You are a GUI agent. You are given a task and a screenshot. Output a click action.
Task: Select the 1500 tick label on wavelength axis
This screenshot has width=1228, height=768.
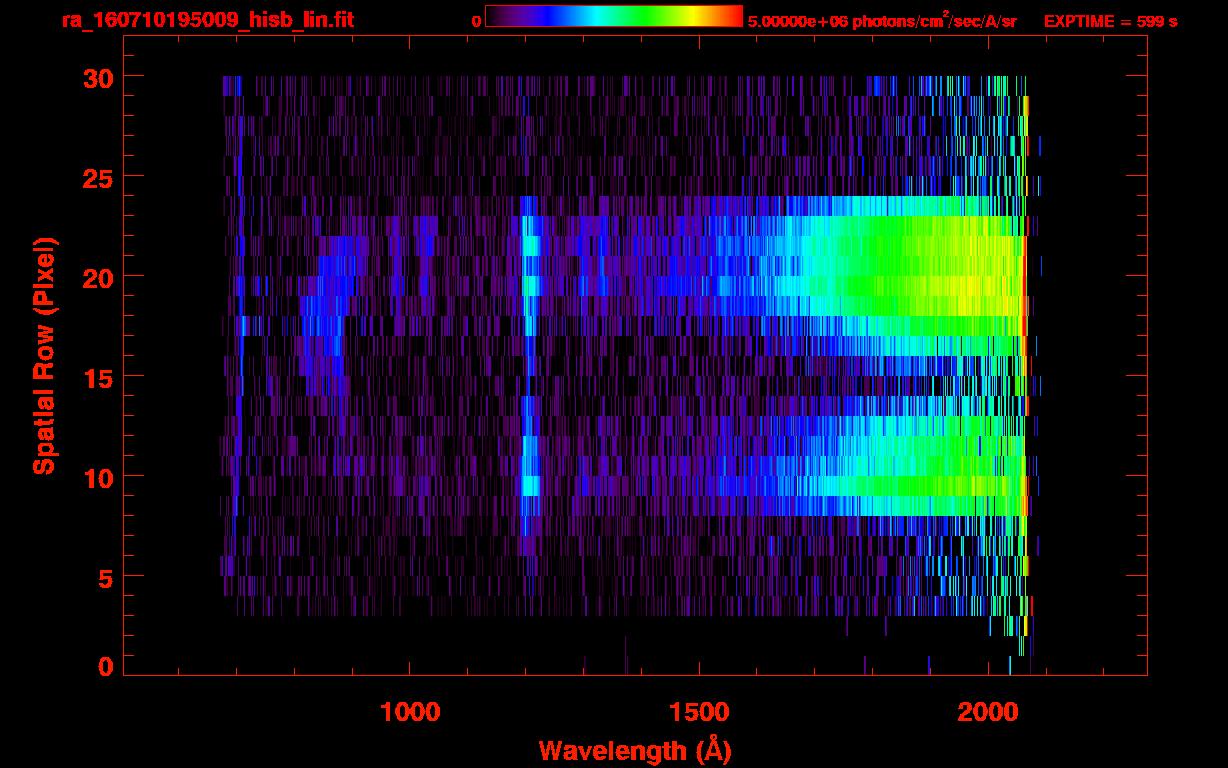pyautogui.click(x=698, y=712)
